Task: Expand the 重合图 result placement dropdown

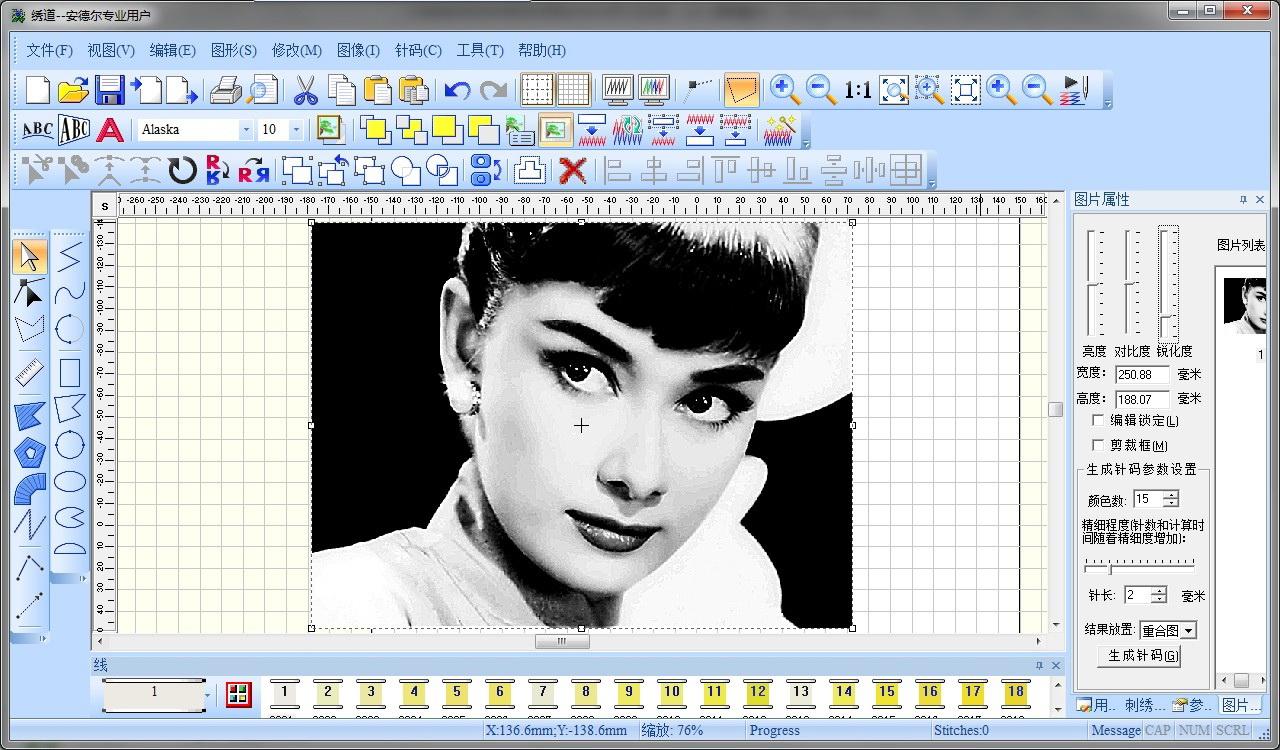Action: [x=1188, y=631]
